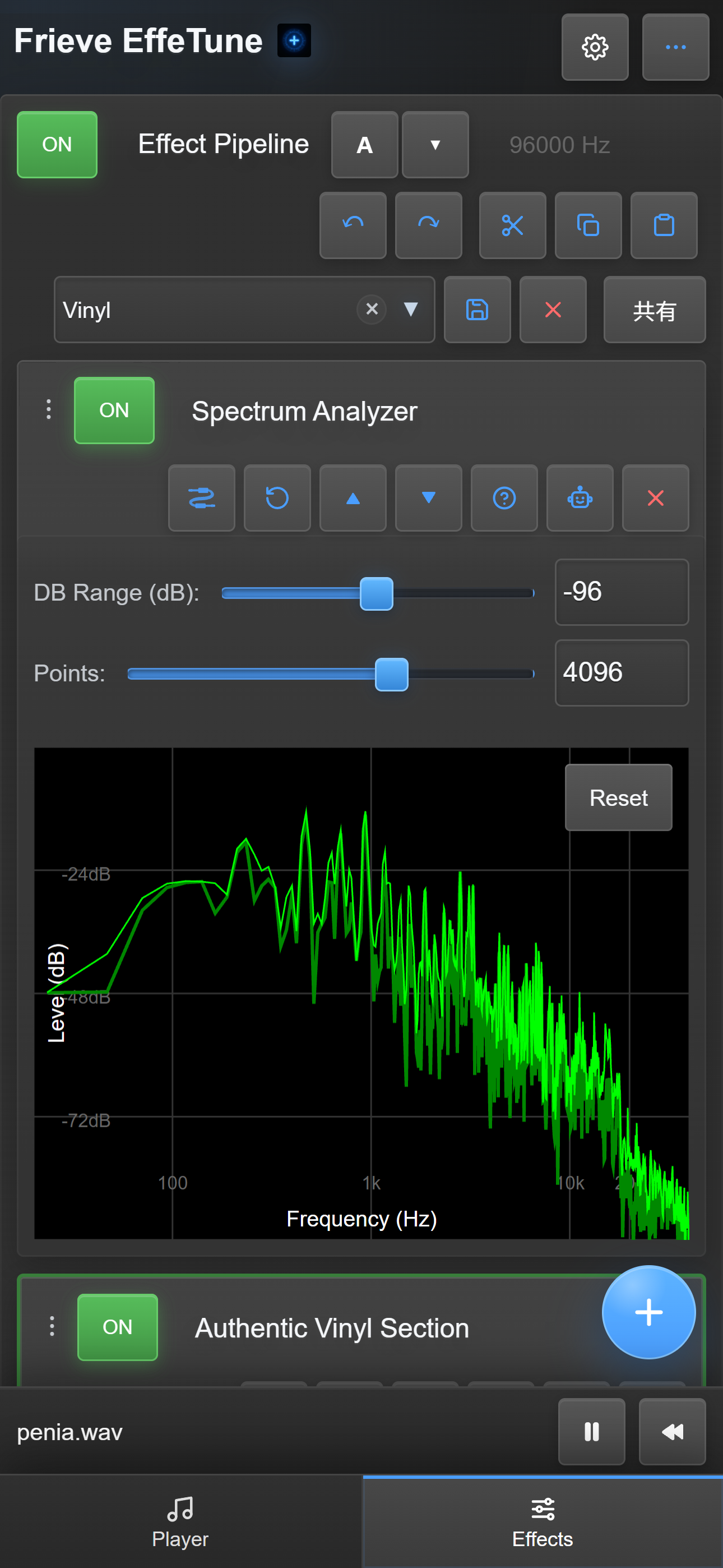
Task: Adjust the Points slider
Action: pyautogui.click(x=331, y=674)
